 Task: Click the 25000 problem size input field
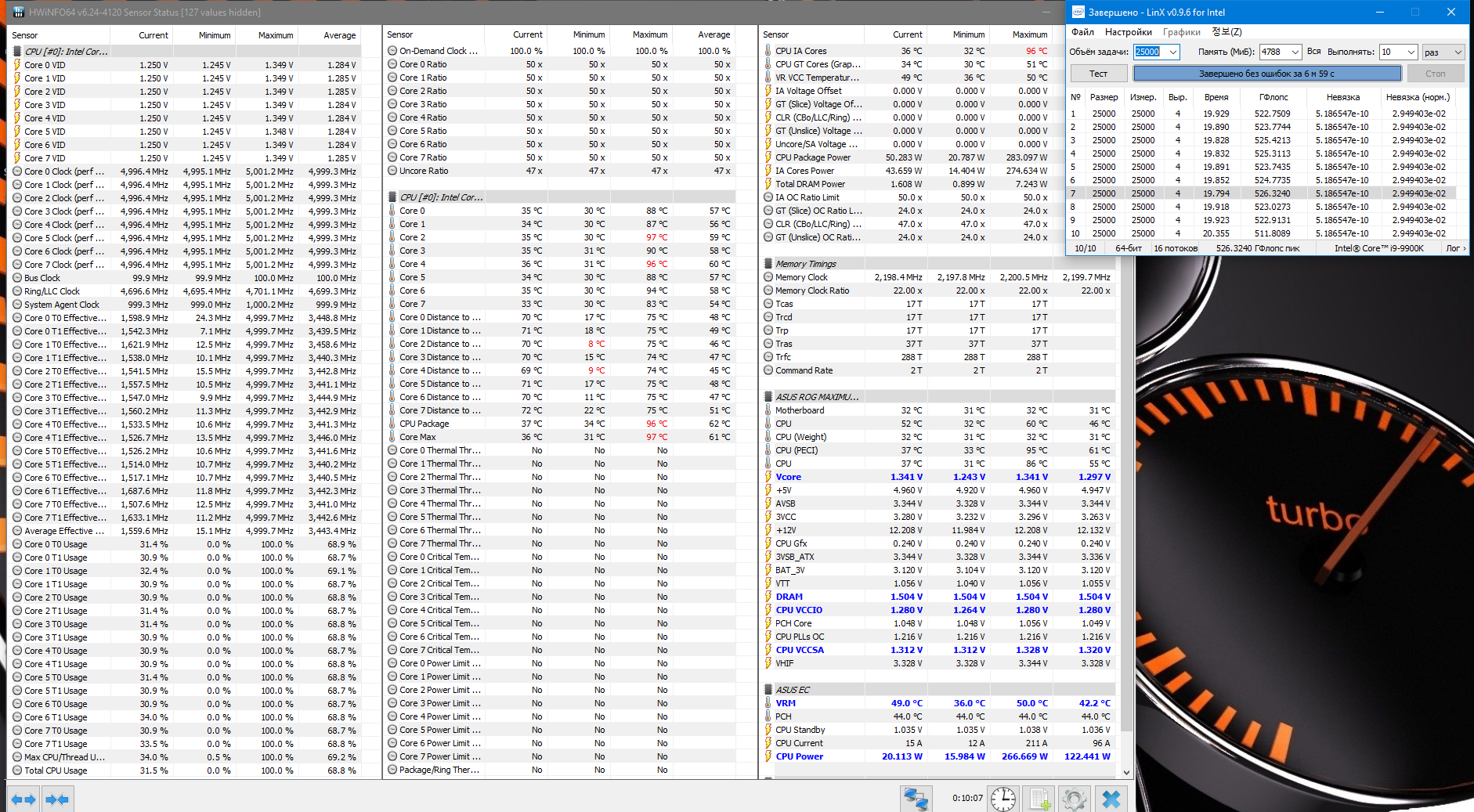[x=1150, y=52]
